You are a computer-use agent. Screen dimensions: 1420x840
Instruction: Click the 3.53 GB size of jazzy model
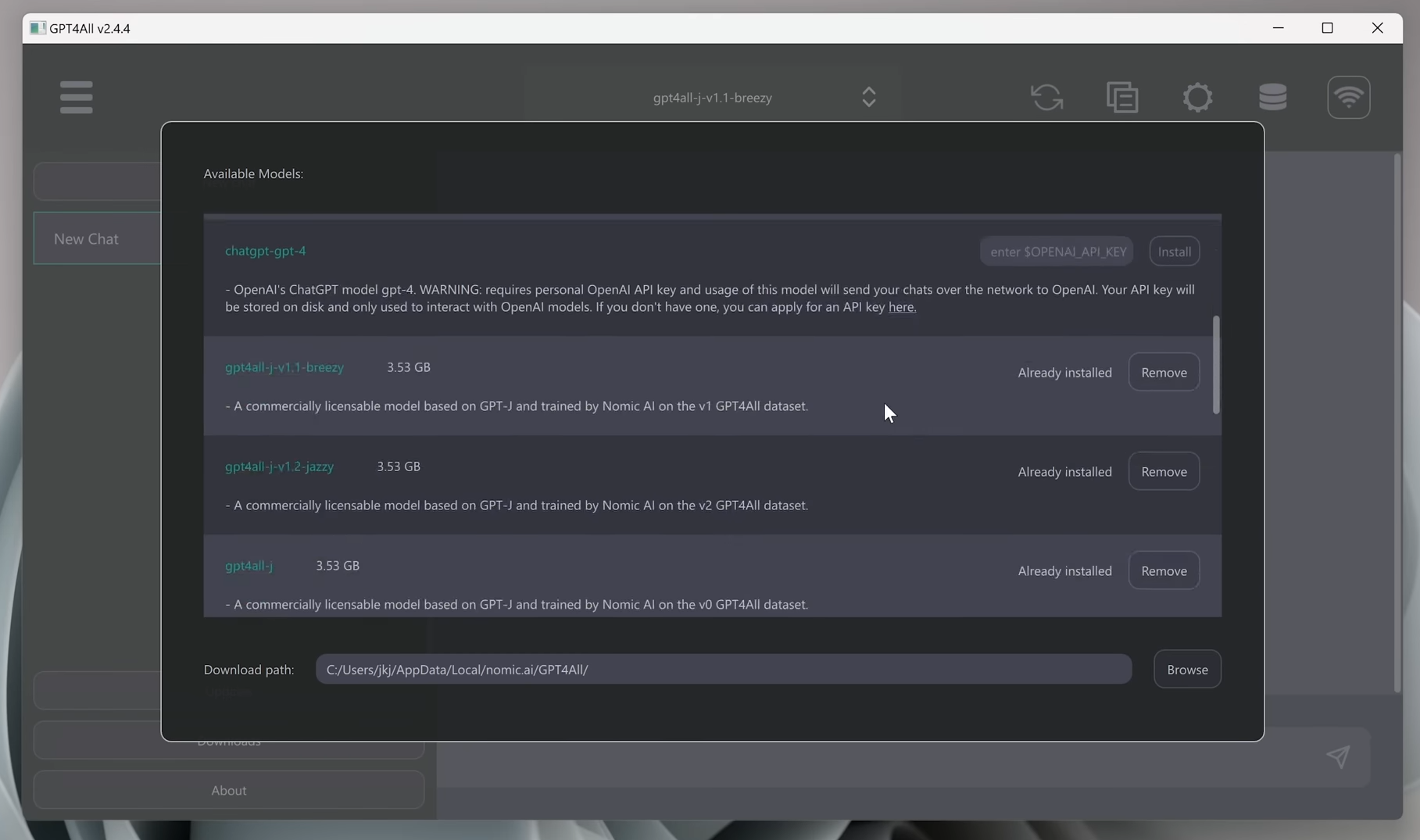399,466
